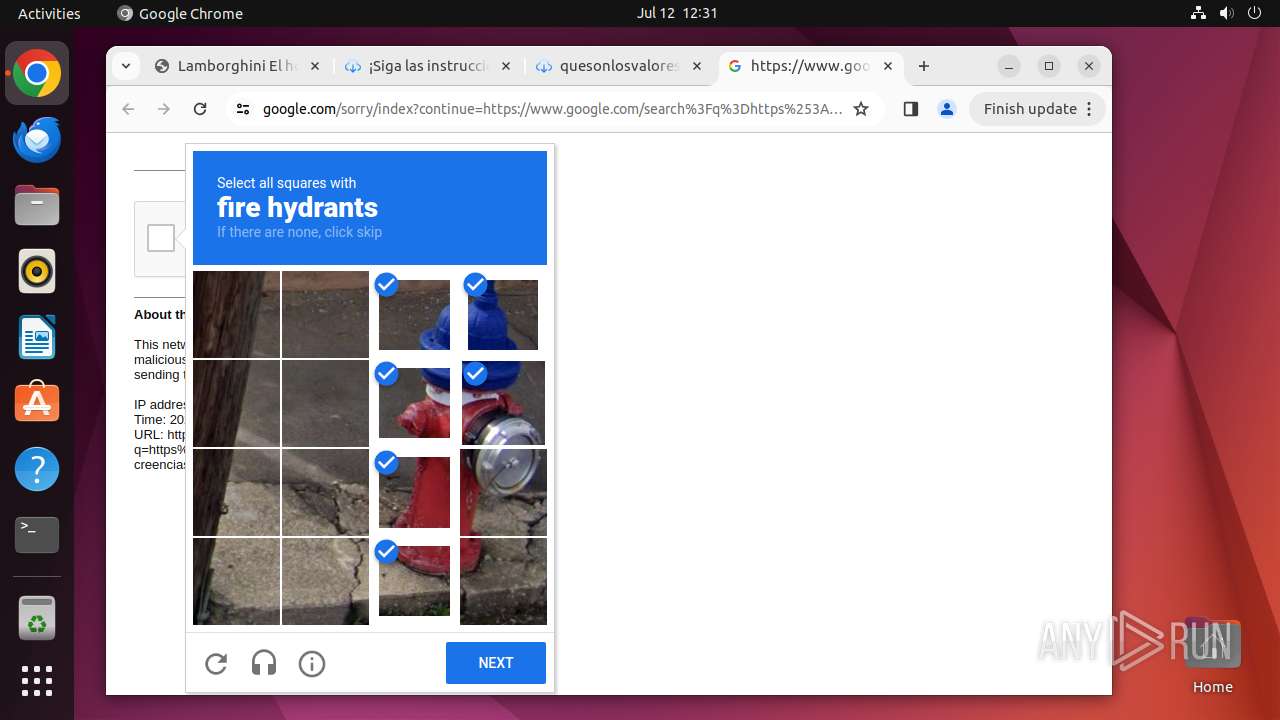1280x720 pixels.
Task: Close the Lamborghini tab
Action: [x=314, y=66]
